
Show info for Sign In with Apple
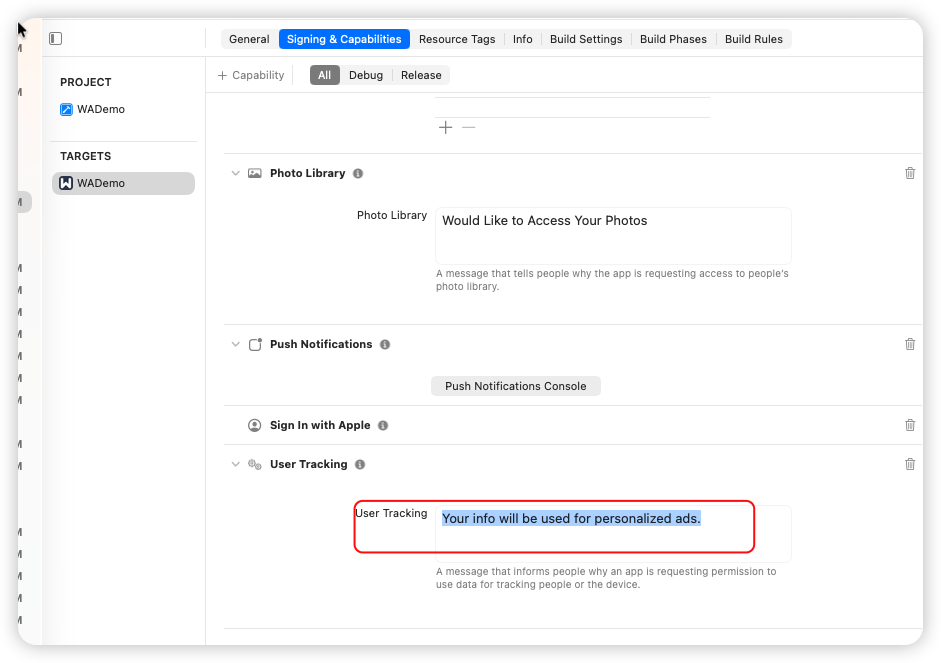click(383, 425)
